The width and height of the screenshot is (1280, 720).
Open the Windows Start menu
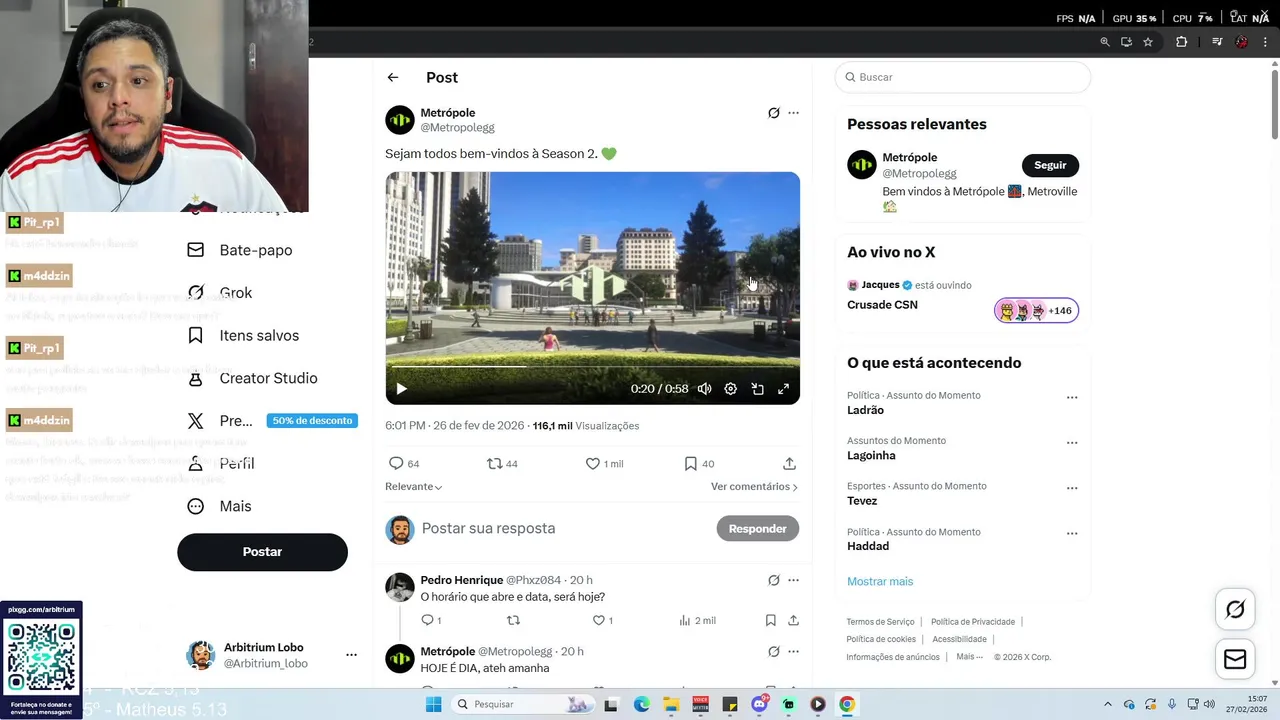pyautogui.click(x=434, y=704)
